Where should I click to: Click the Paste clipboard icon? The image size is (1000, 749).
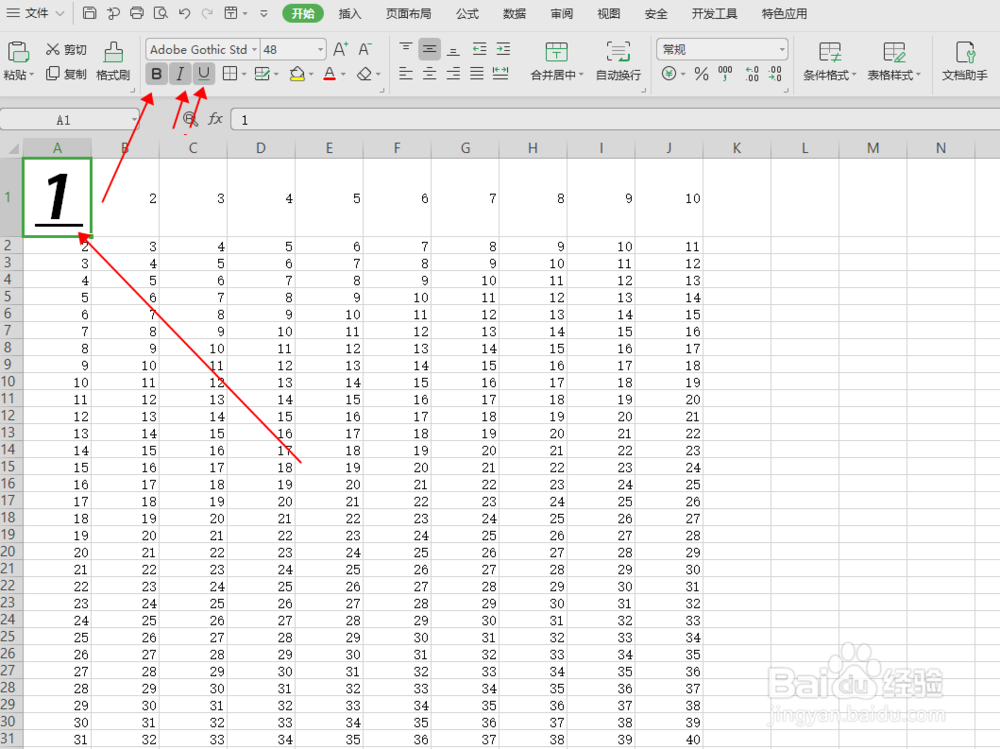click(18, 52)
